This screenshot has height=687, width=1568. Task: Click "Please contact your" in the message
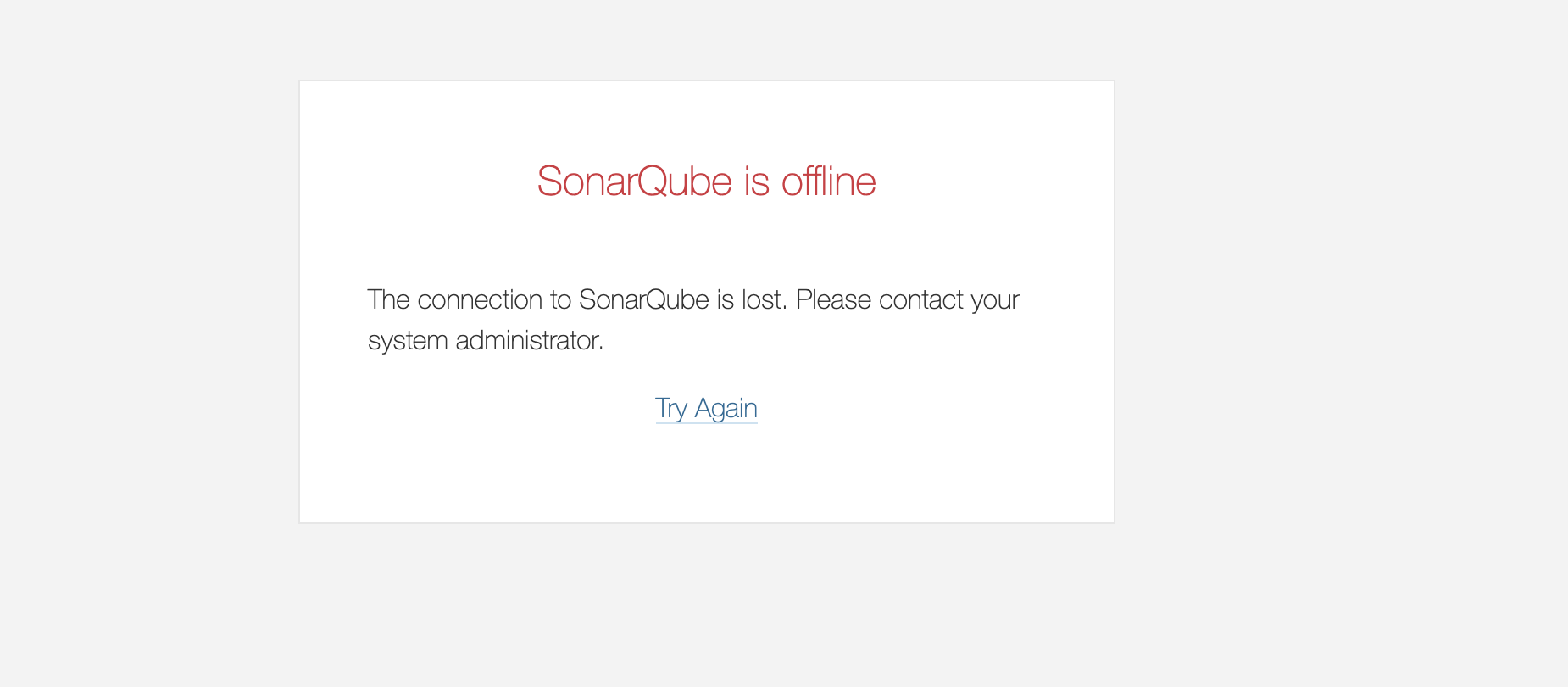click(x=907, y=300)
